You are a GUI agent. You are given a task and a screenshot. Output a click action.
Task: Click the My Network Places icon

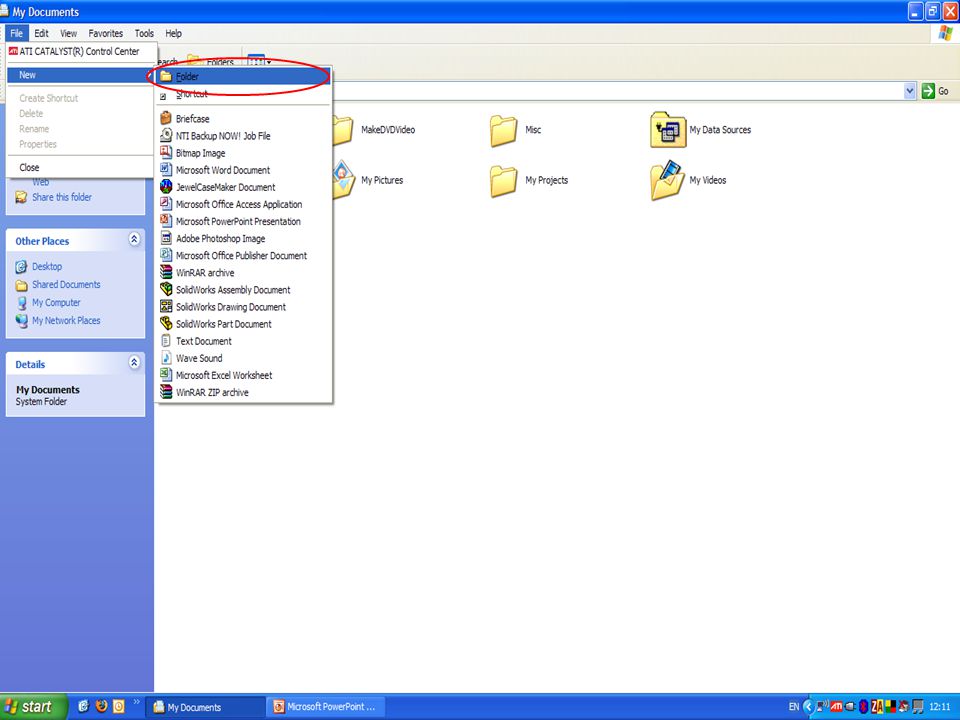[x=21, y=321]
